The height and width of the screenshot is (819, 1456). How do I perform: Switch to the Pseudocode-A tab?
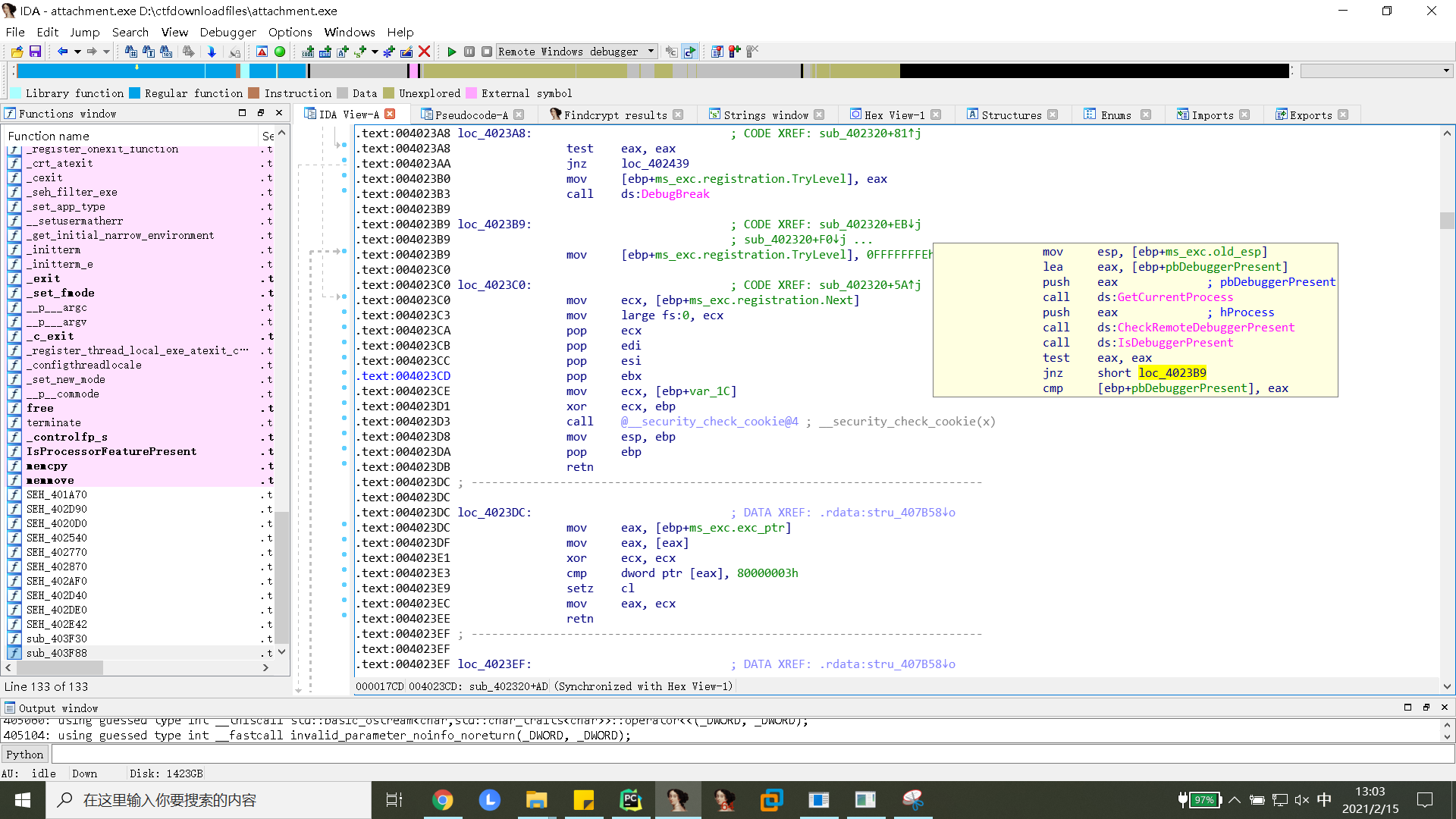[x=471, y=115]
